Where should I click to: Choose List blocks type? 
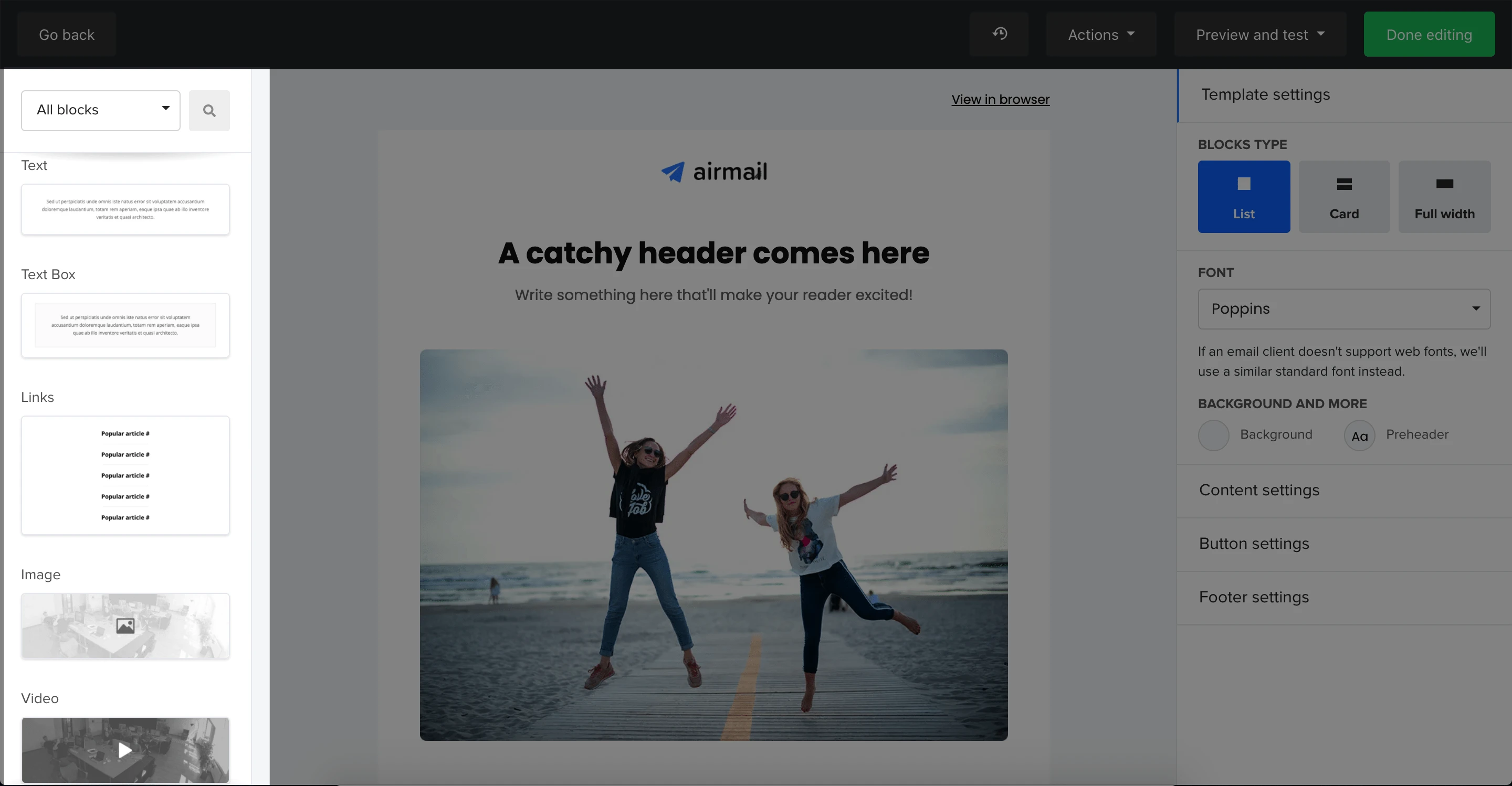pyautogui.click(x=1244, y=196)
